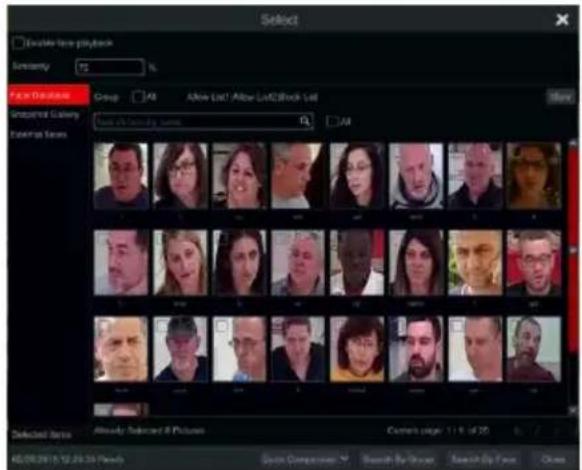The image size is (582, 470).
Task: Select third-row grey-haired man, first thumbnail
Action: (121, 349)
